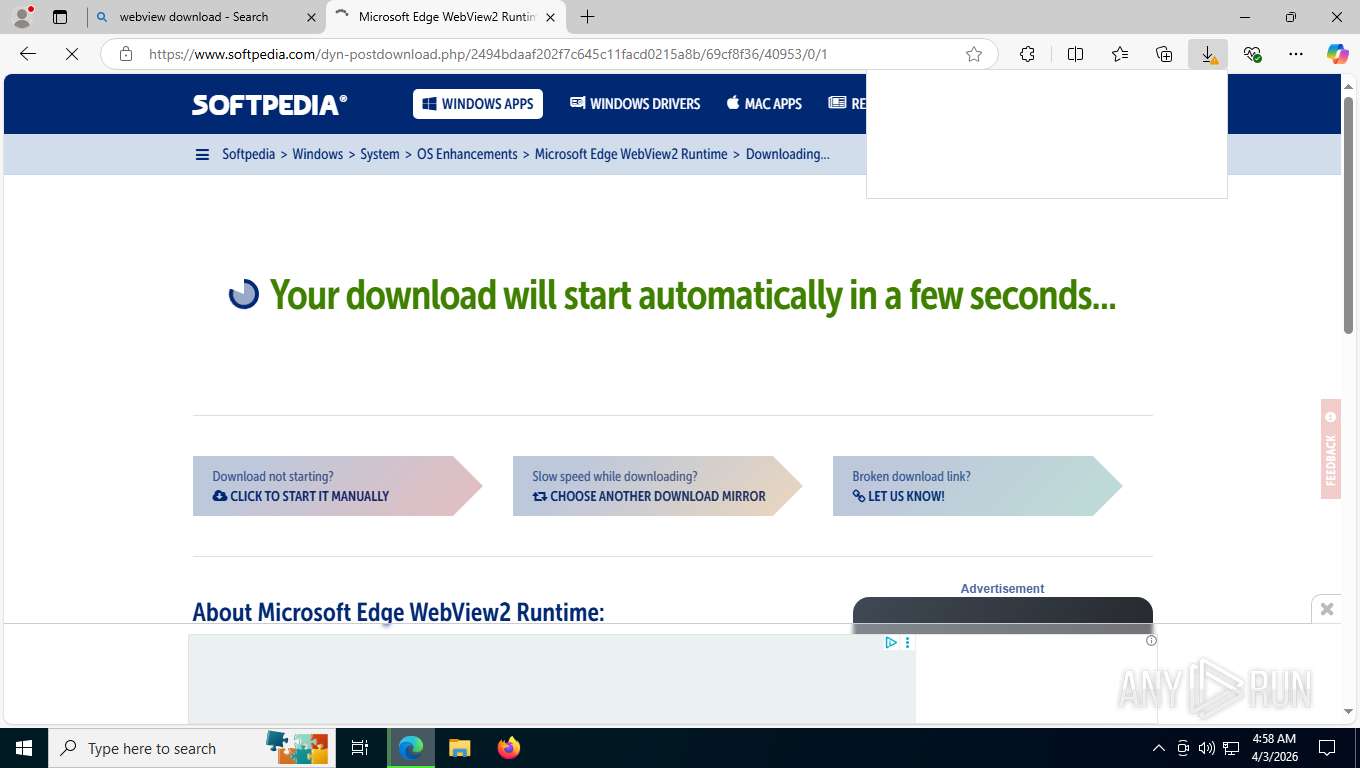The image size is (1360, 768).
Task: Open the Downloads toolbar icon
Action: point(1208,54)
